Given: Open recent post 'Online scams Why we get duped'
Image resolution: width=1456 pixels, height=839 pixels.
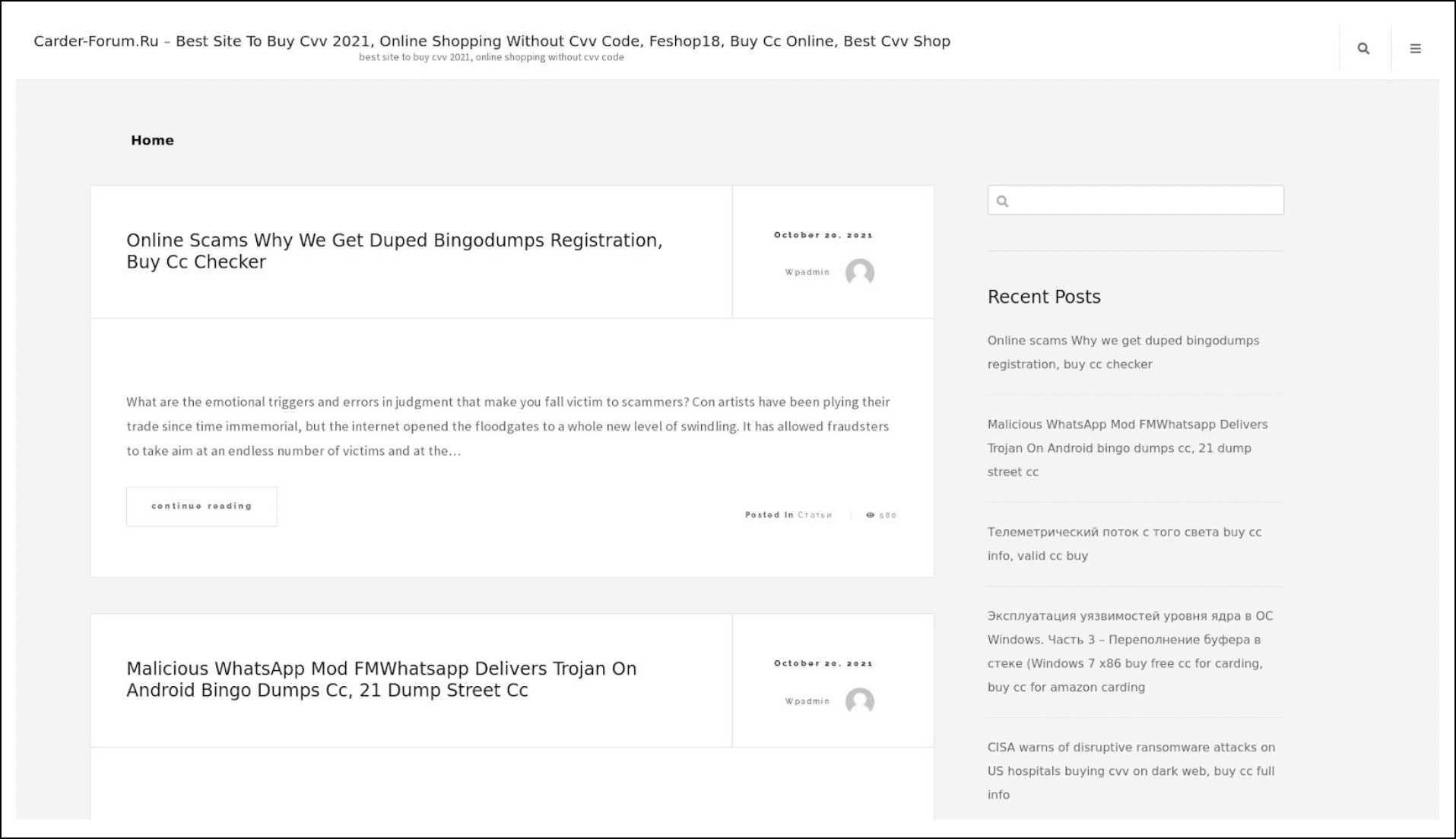Looking at the screenshot, I should (1123, 352).
